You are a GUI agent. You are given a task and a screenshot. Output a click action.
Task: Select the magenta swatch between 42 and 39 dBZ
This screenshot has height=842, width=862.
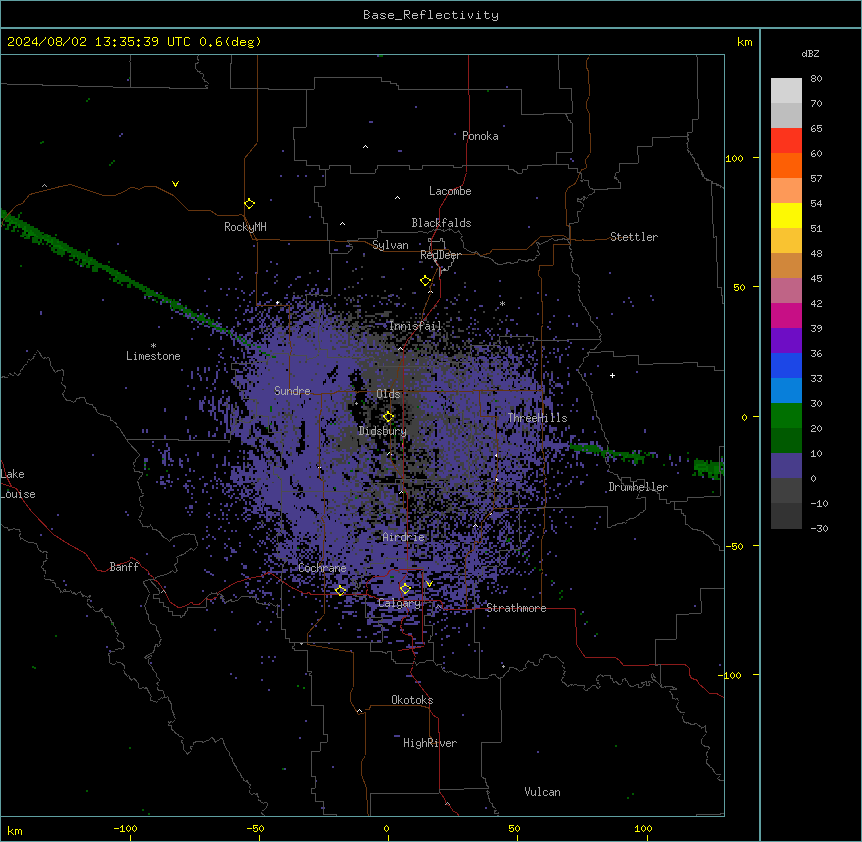click(786, 315)
